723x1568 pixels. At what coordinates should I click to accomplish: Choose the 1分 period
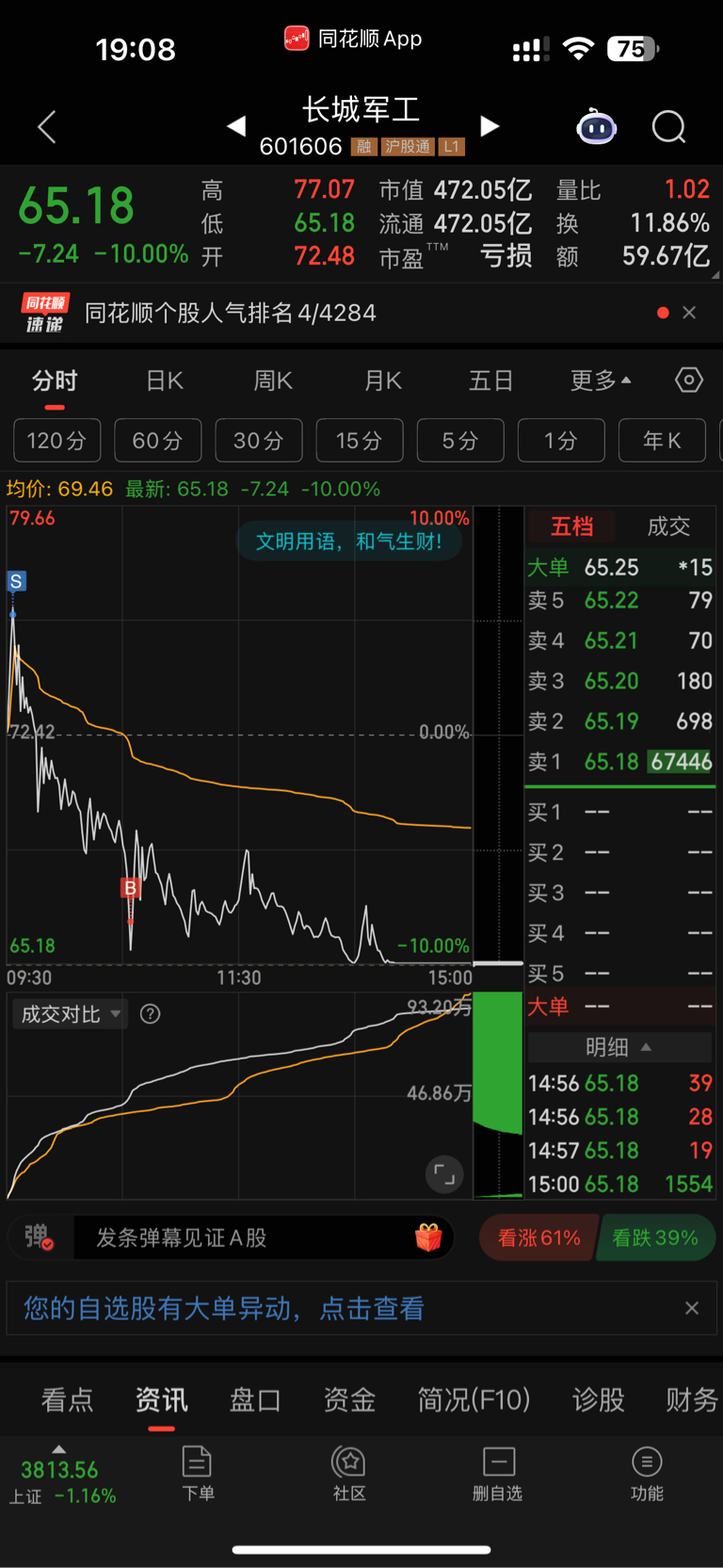point(561,441)
